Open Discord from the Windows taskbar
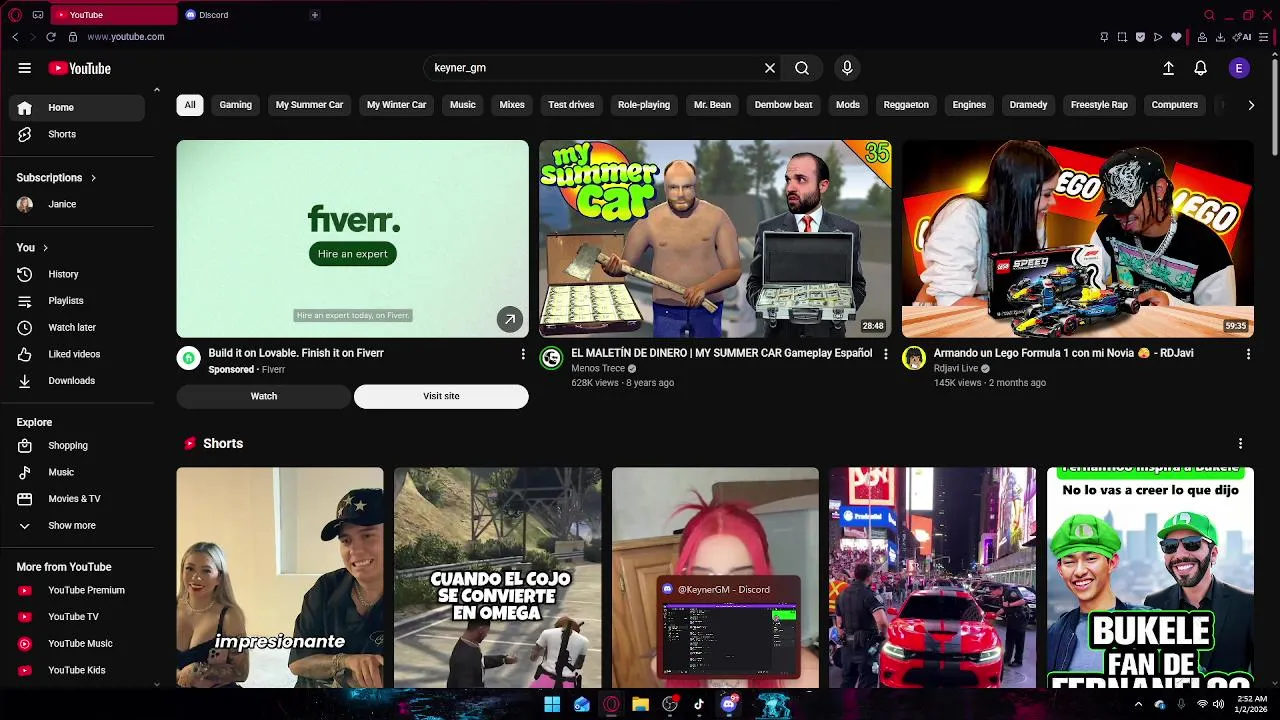This screenshot has height=720, width=1280. [729, 704]
